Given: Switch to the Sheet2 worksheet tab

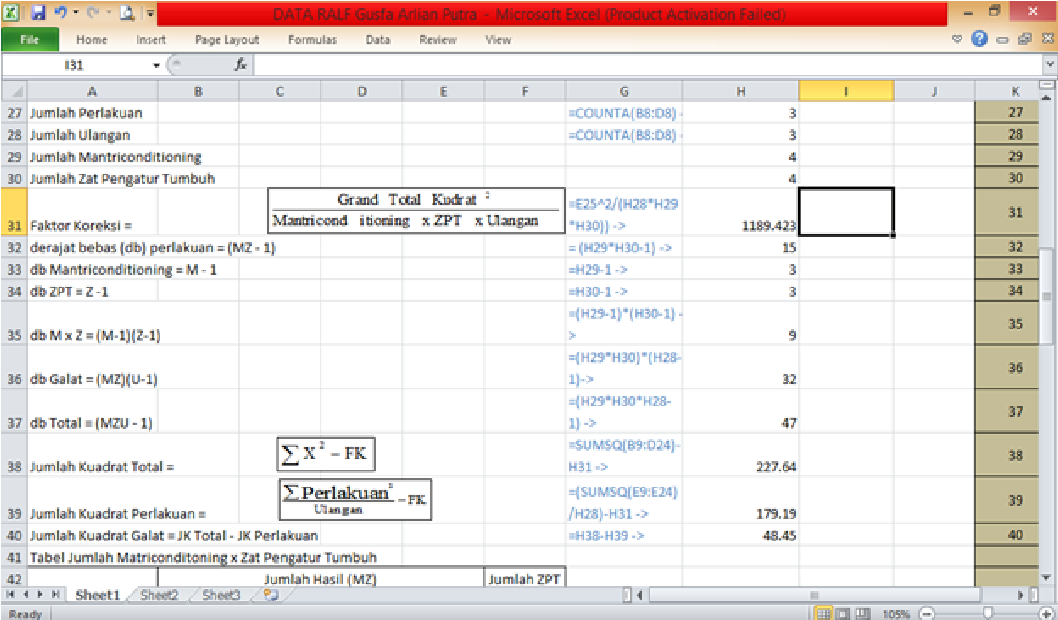Looking at the screenshot, I should (159, 595).
